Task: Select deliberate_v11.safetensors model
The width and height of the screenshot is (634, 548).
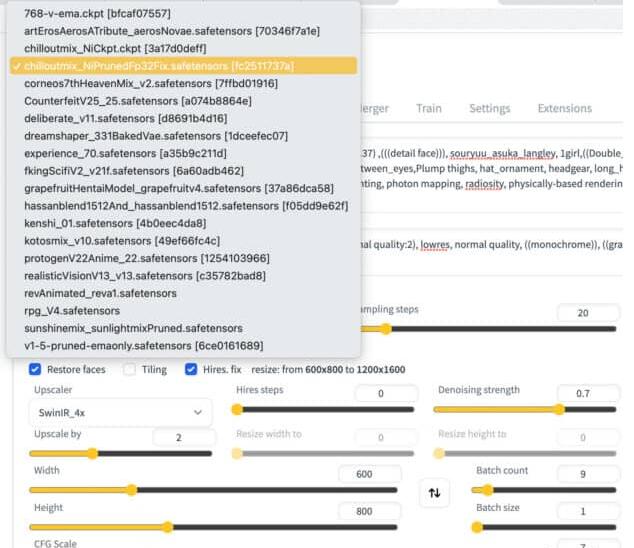Action: click(184, 118)
